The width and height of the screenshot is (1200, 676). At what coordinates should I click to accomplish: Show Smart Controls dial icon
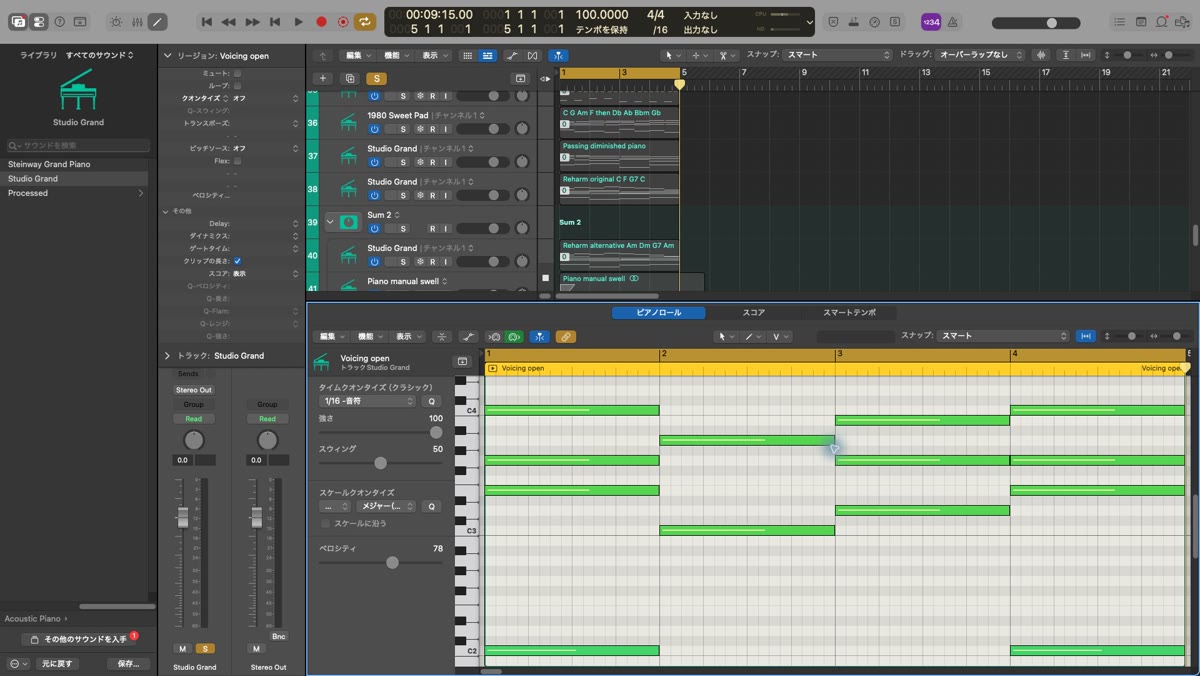click(116, 21)
